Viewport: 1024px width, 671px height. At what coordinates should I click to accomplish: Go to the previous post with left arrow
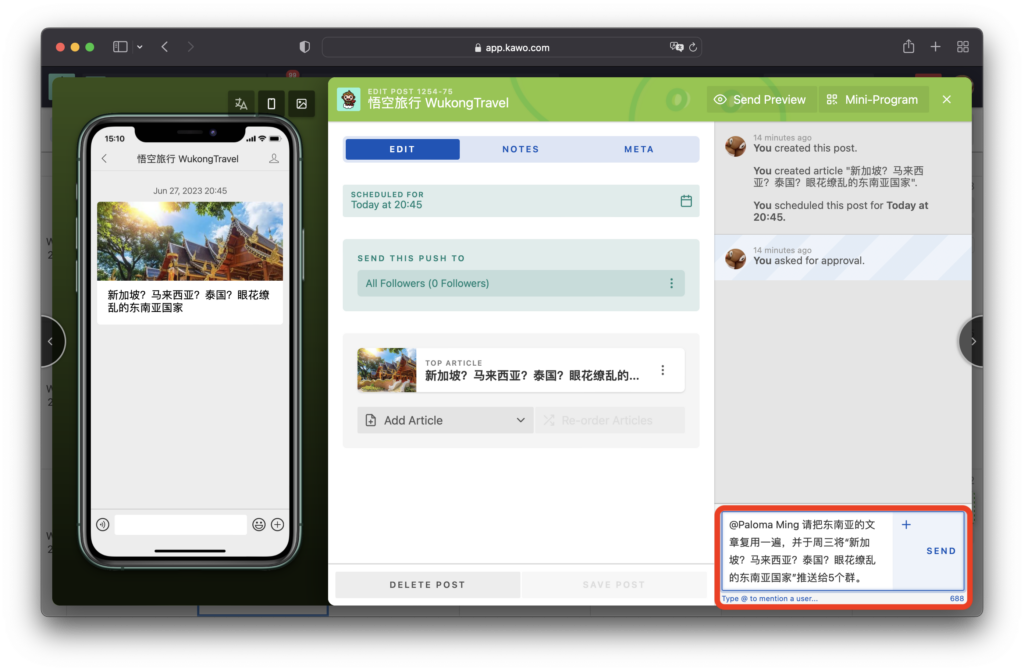tap(51, 341)
